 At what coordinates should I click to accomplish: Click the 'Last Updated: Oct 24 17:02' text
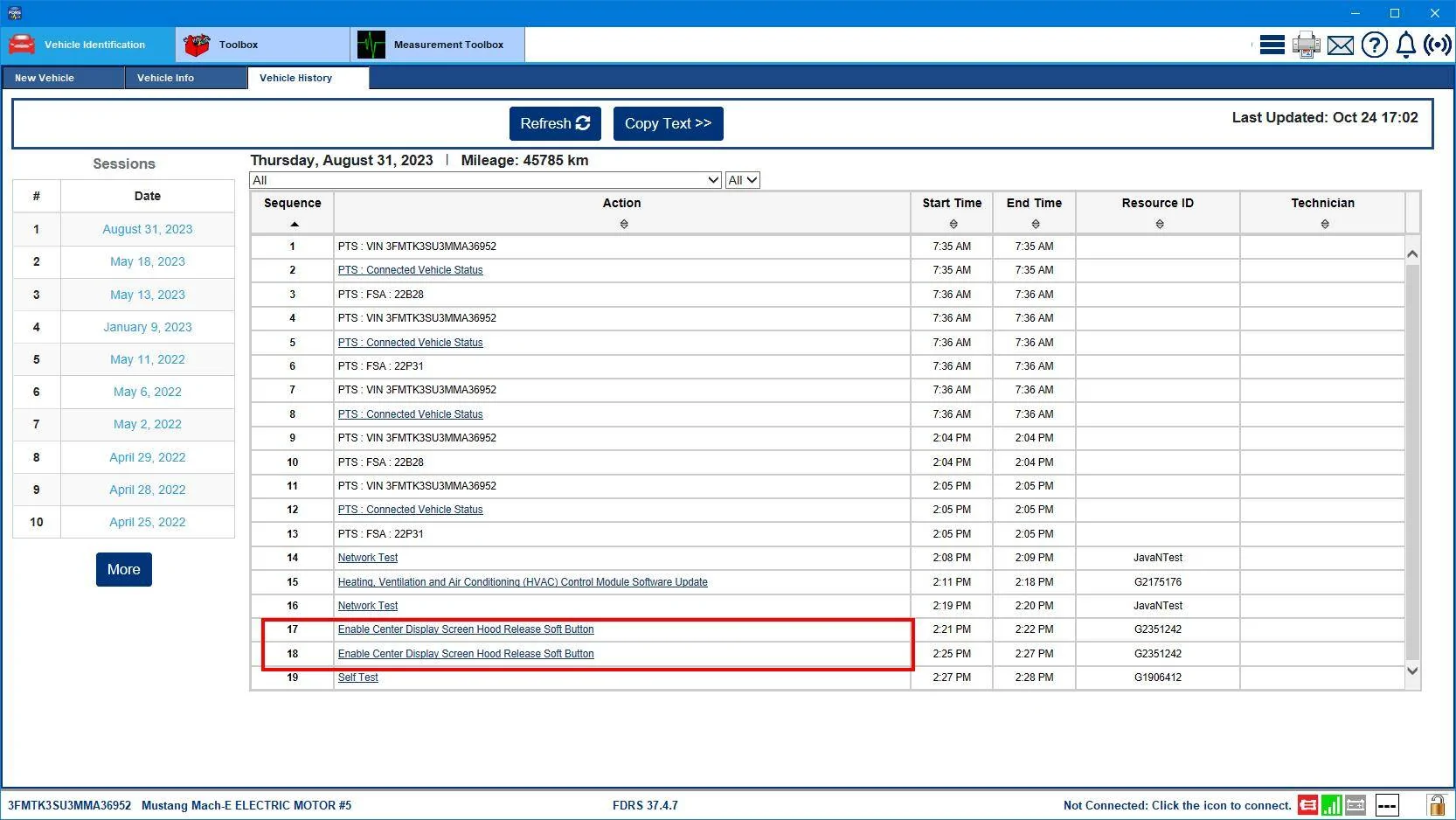[1325, 117]
